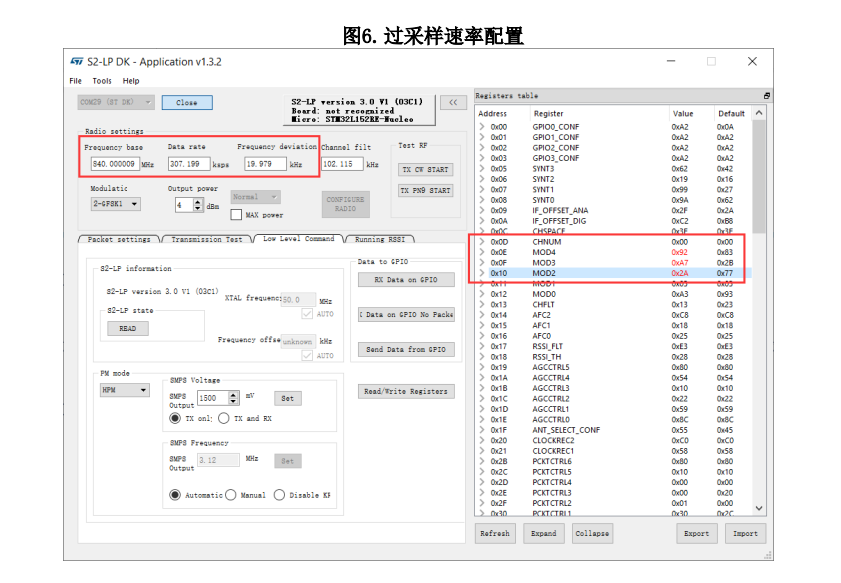Select the SYNT3 register row
The height and width of the screenshot is (583, 841).
click(614, 168)
